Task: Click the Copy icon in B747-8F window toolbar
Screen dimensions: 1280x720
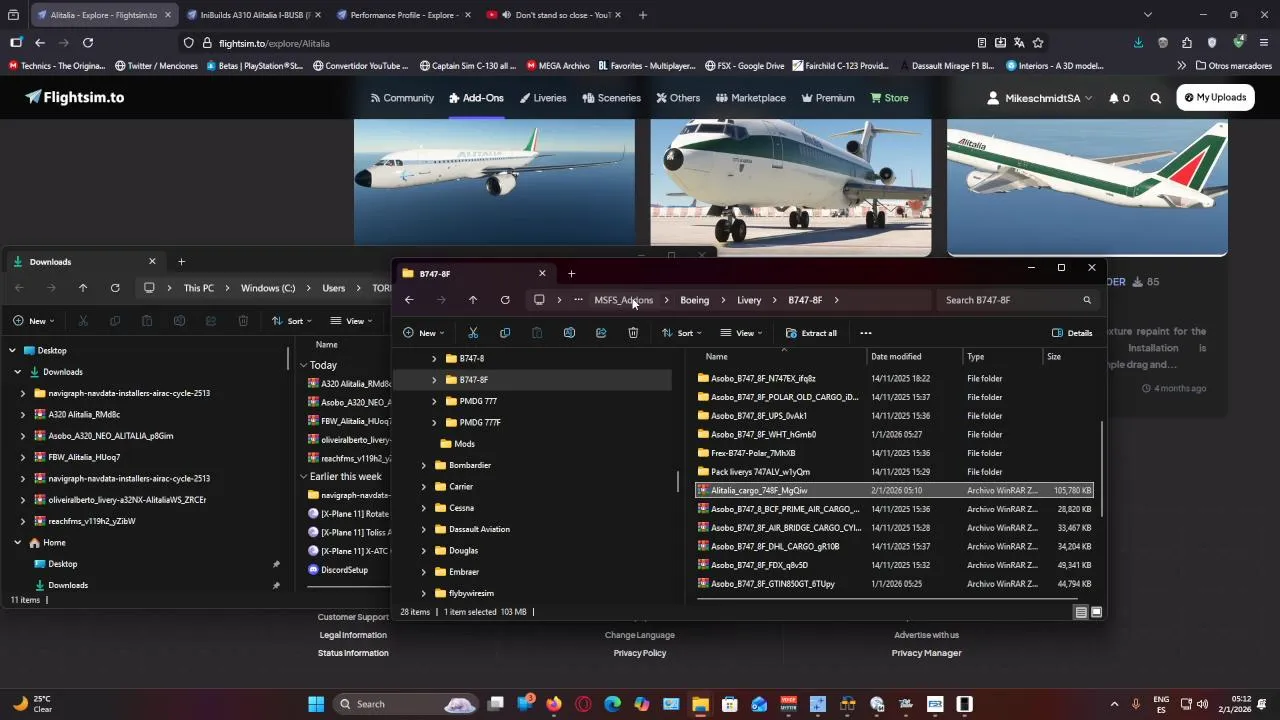Action: (x=505, y=333)
